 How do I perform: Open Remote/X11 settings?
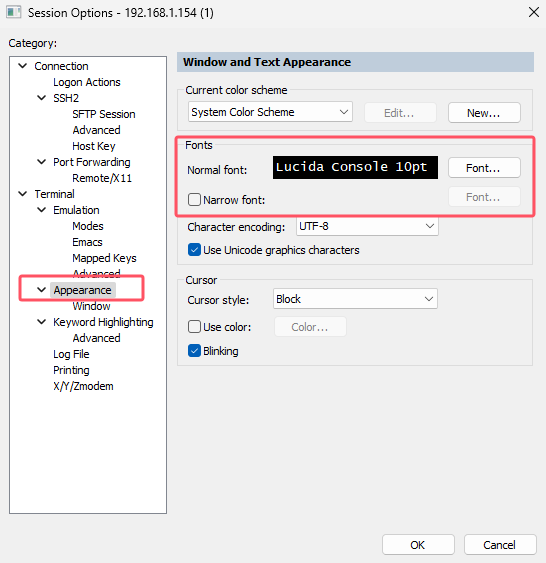click(102, 178)
